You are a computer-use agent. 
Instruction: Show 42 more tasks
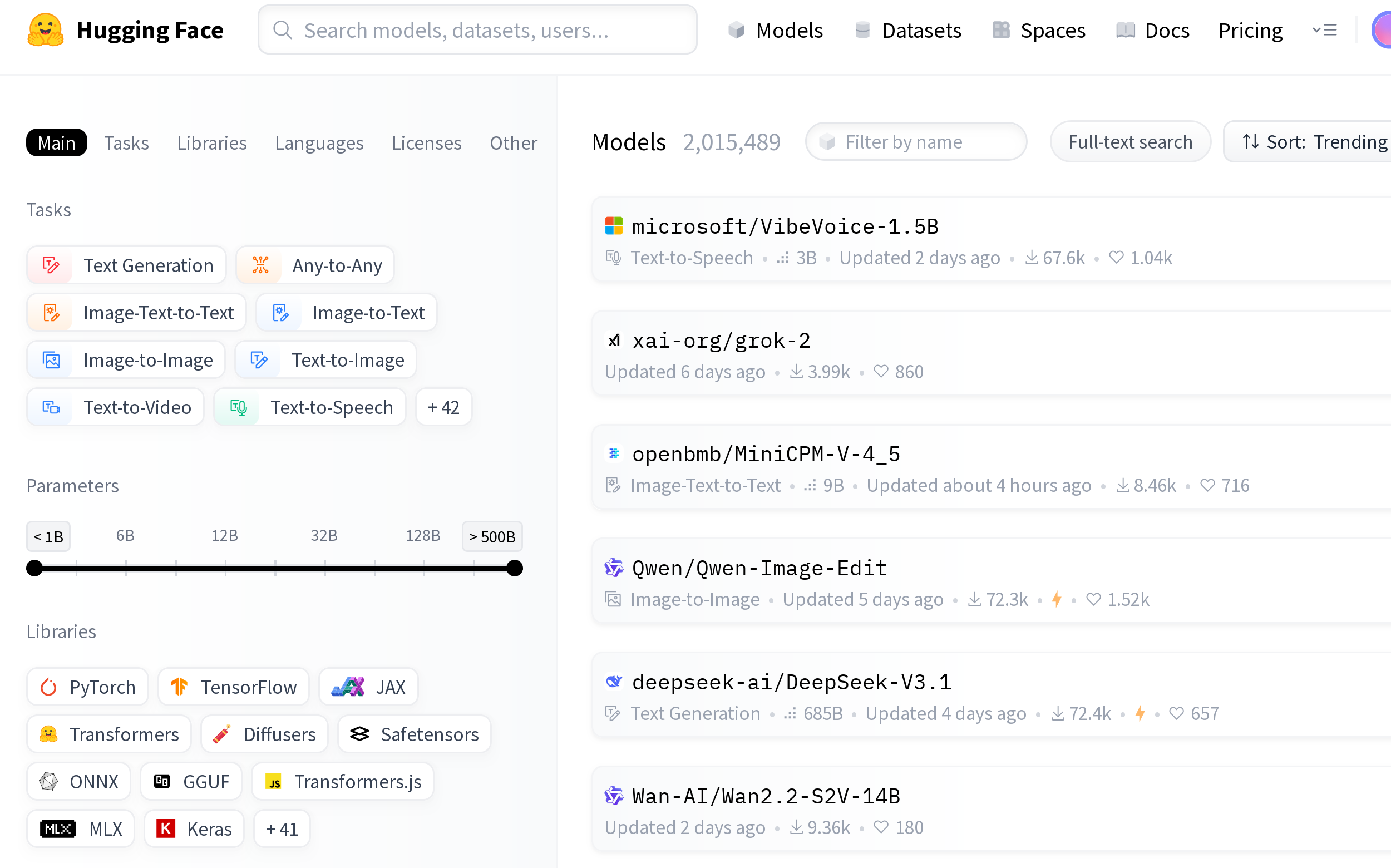(444, 407)
